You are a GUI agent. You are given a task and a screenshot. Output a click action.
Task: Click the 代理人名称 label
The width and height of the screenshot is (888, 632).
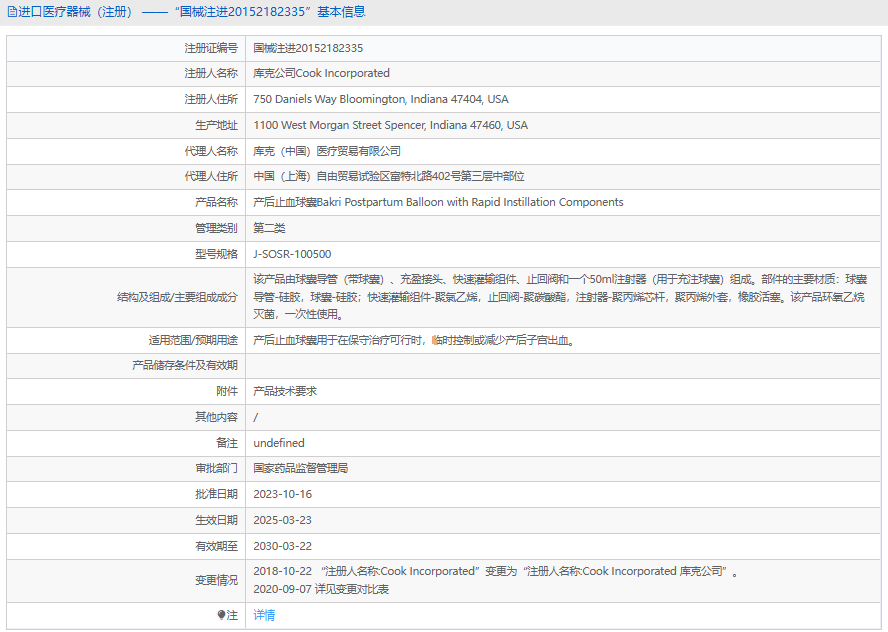(211, 151)
